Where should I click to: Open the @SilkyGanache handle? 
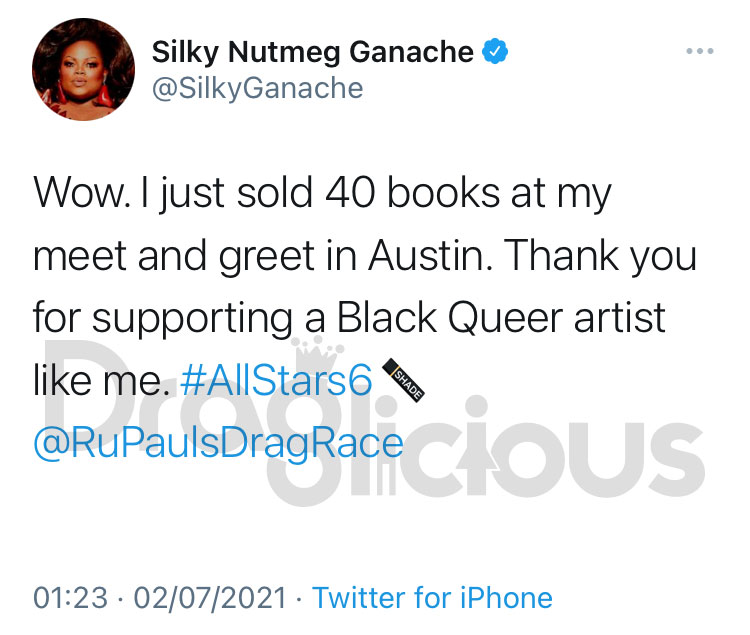pos(257,88)
